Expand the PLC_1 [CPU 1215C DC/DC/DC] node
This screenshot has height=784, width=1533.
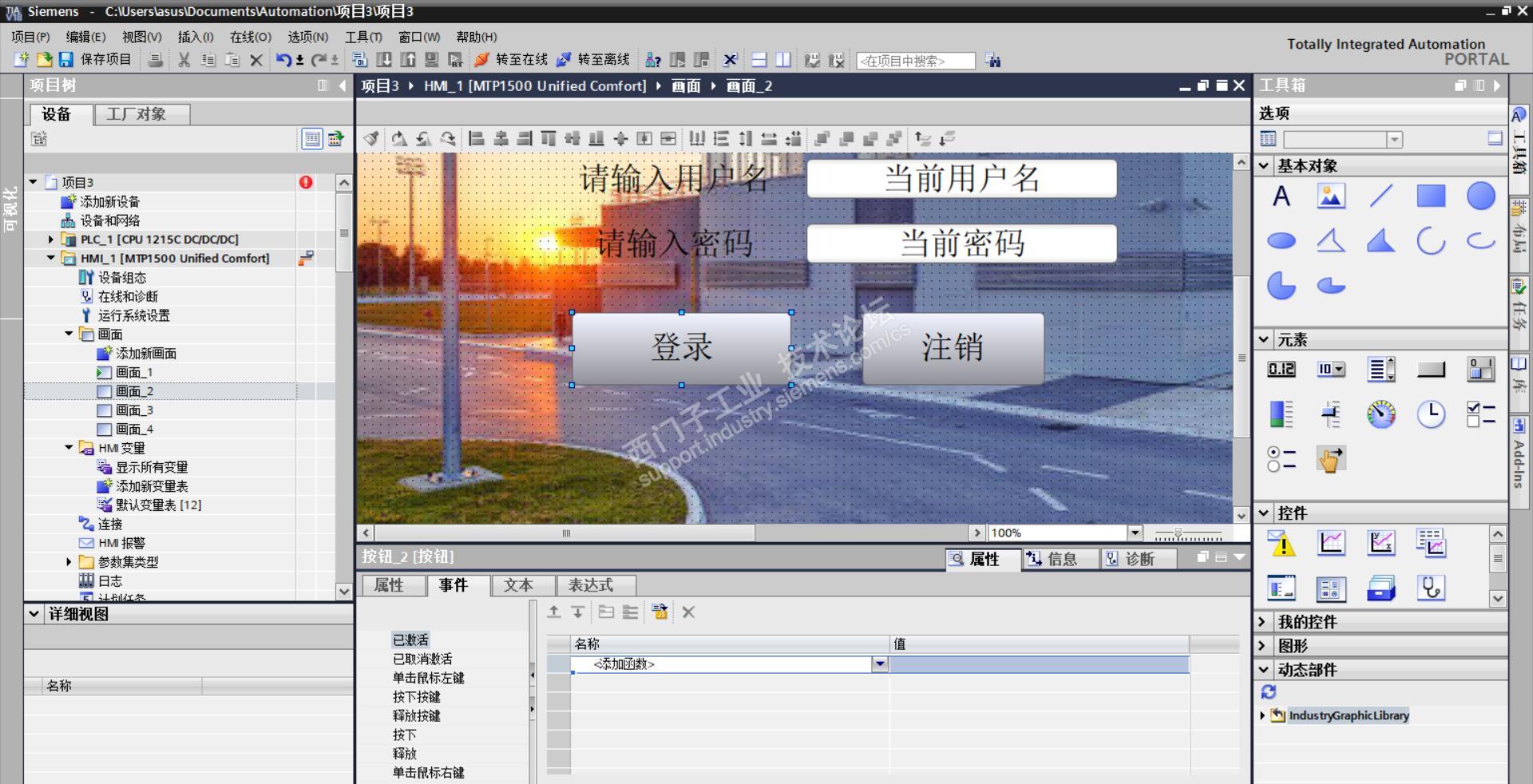click(x=51, y=240)
